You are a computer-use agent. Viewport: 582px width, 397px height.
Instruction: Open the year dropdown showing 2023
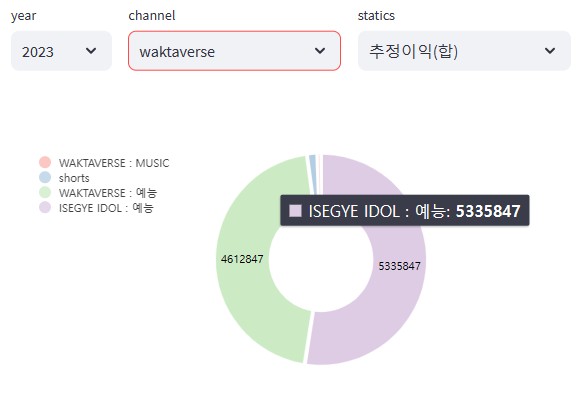pyautogui.click(x=61, y=51)
